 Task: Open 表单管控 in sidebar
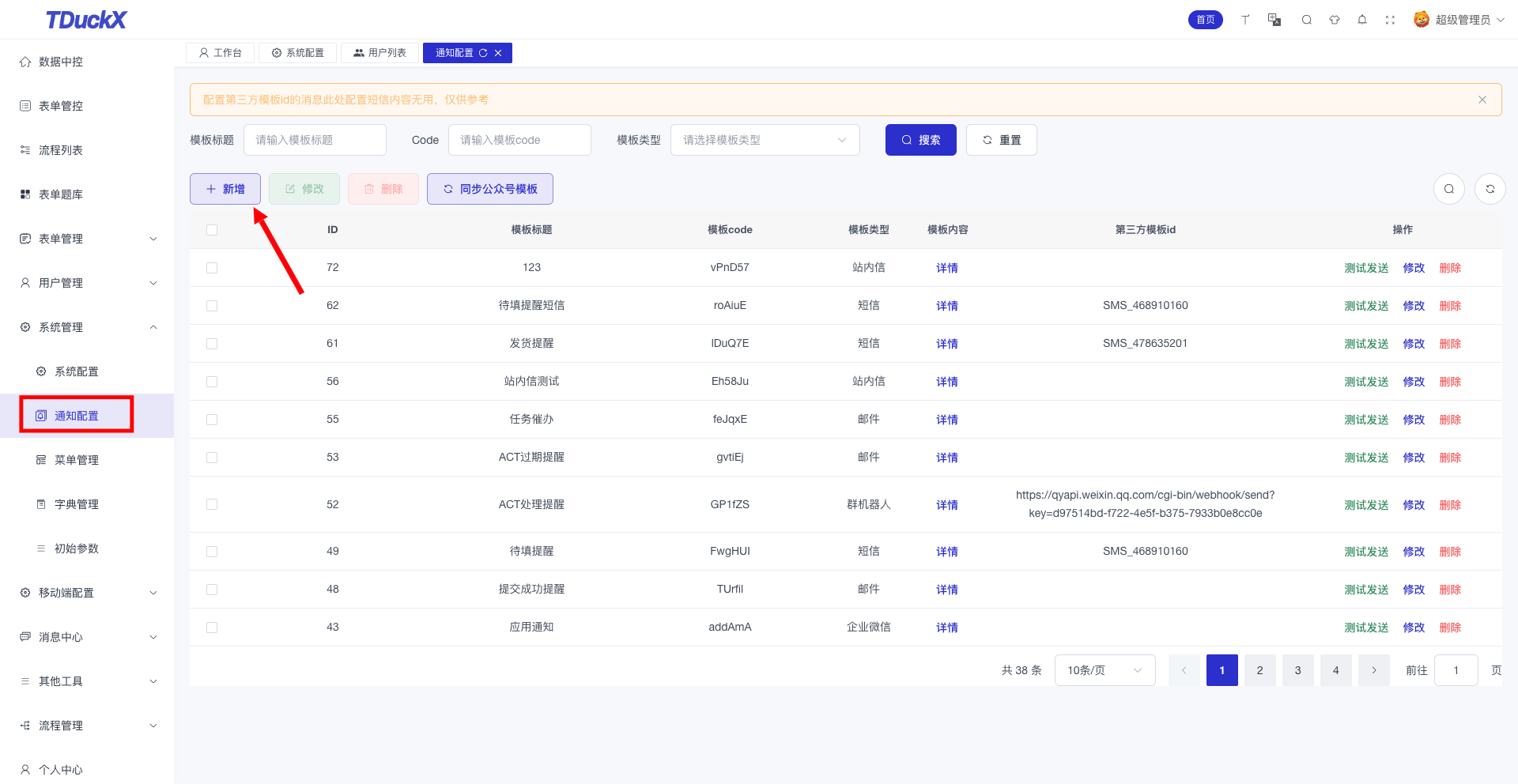click(x=87, y=106)
